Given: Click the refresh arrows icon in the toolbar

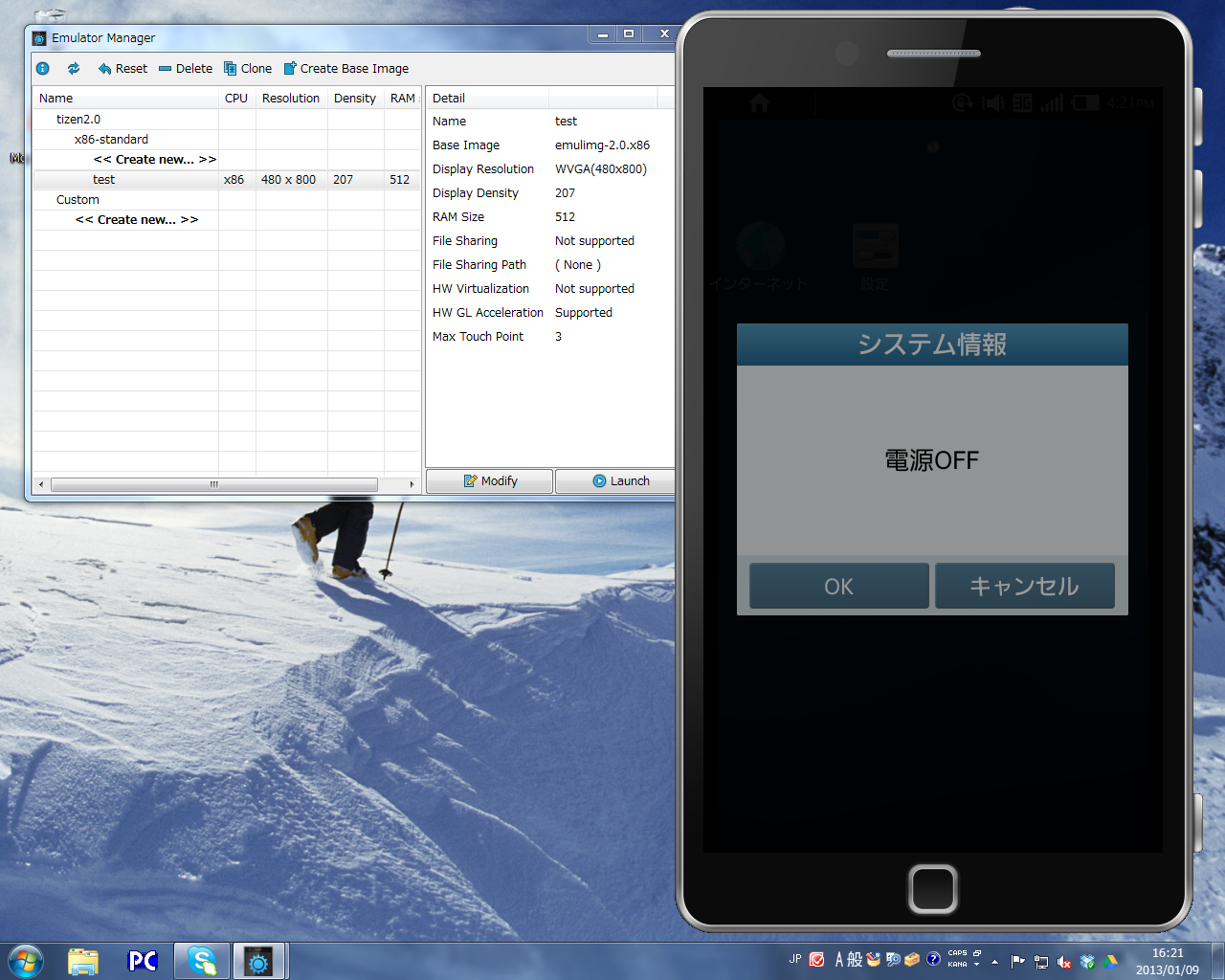Looking at the screenshot, I should click(x=74, y=69).
